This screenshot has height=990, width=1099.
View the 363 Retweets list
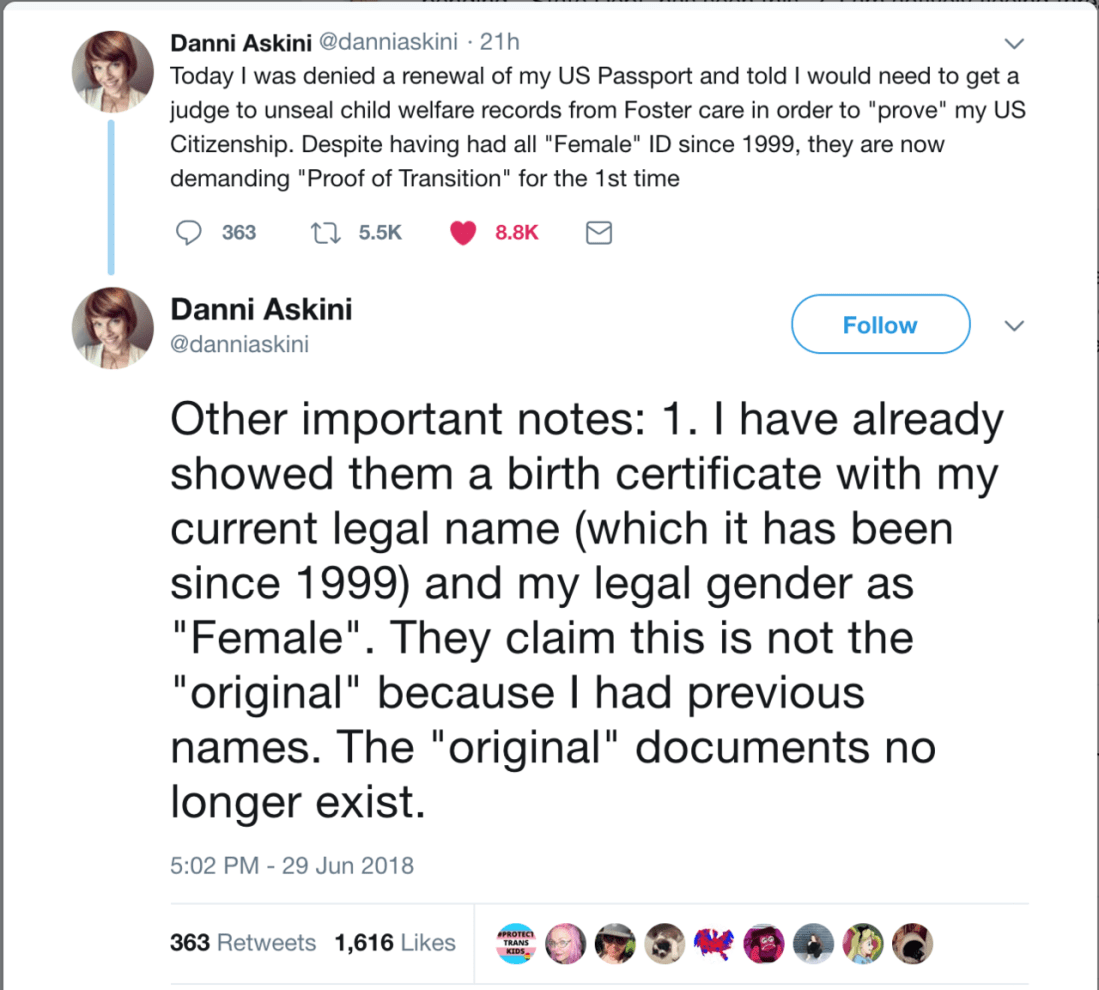tap(243, 942)
